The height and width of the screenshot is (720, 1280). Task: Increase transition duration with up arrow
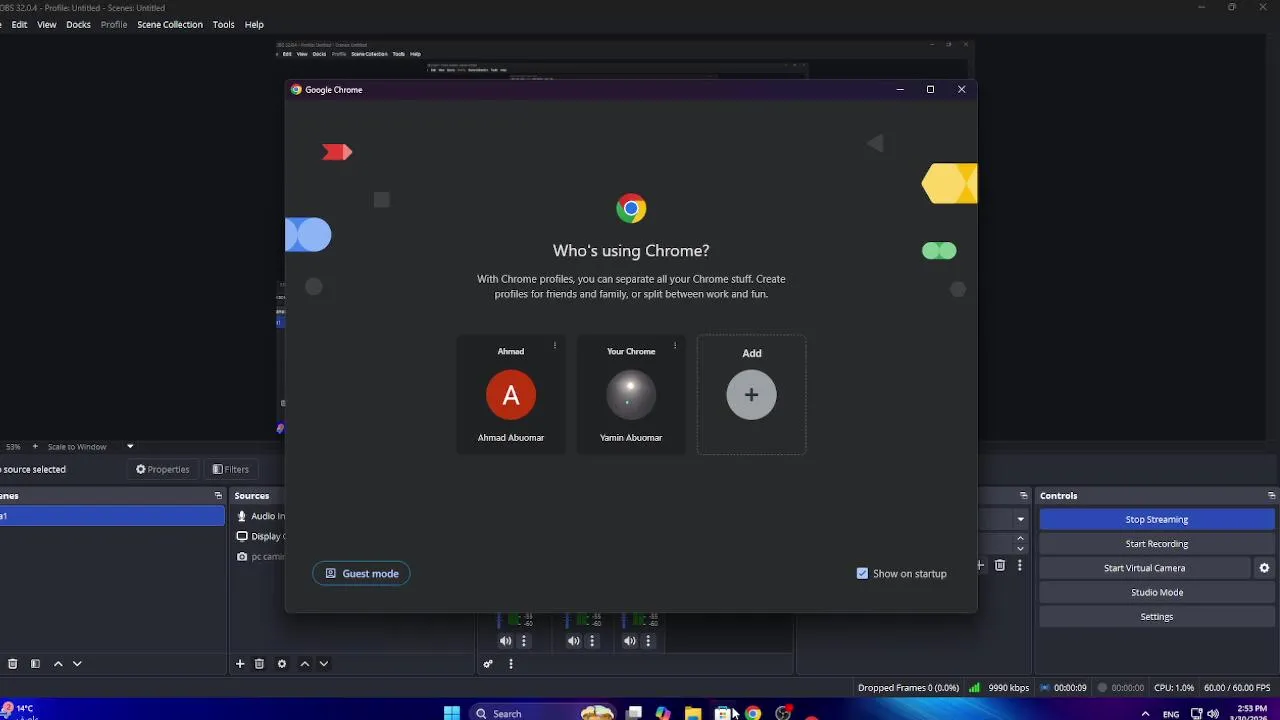(1020, 538)
